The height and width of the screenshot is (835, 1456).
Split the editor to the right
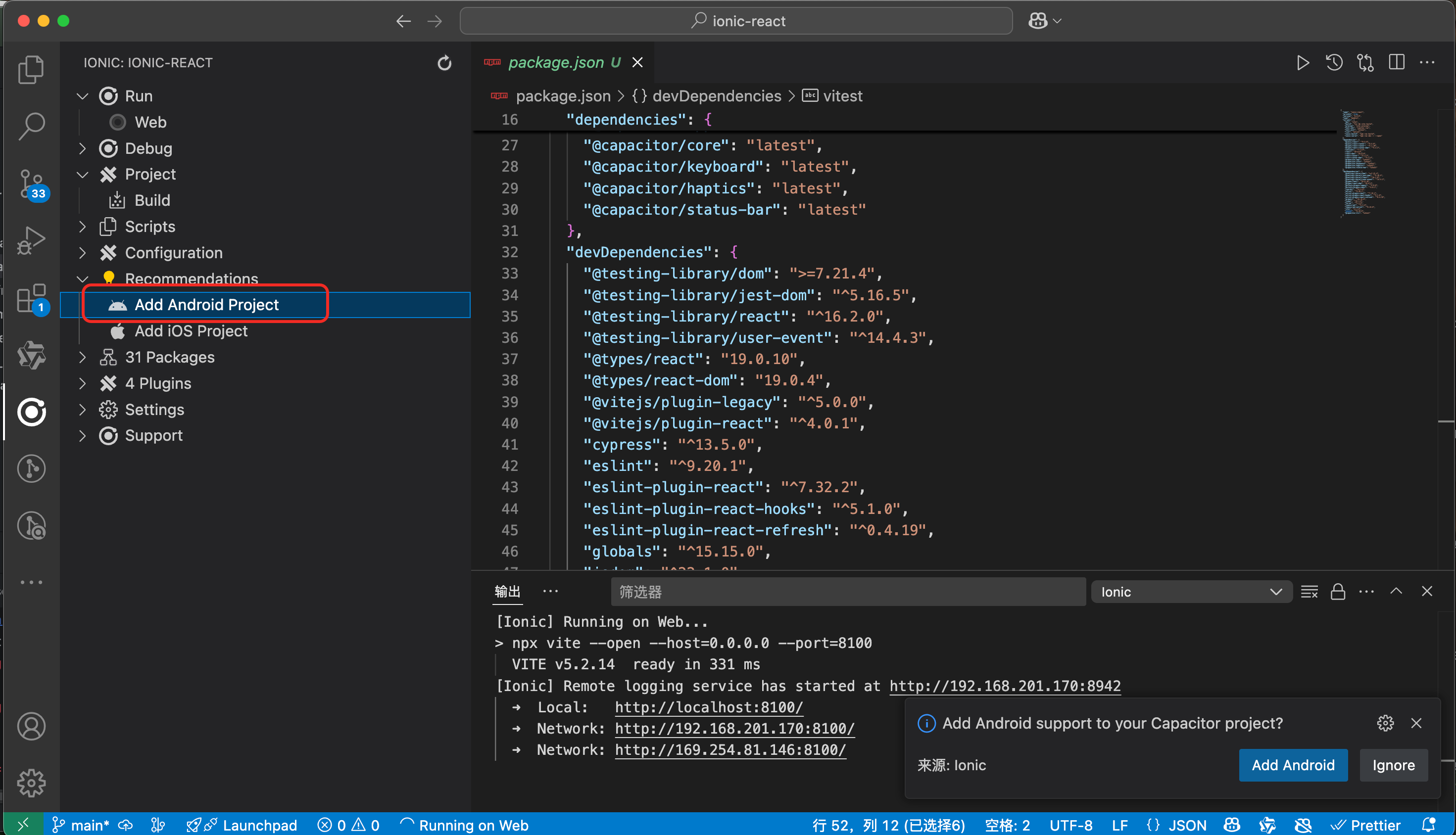pyautogui.click(x=1396, y=62)
